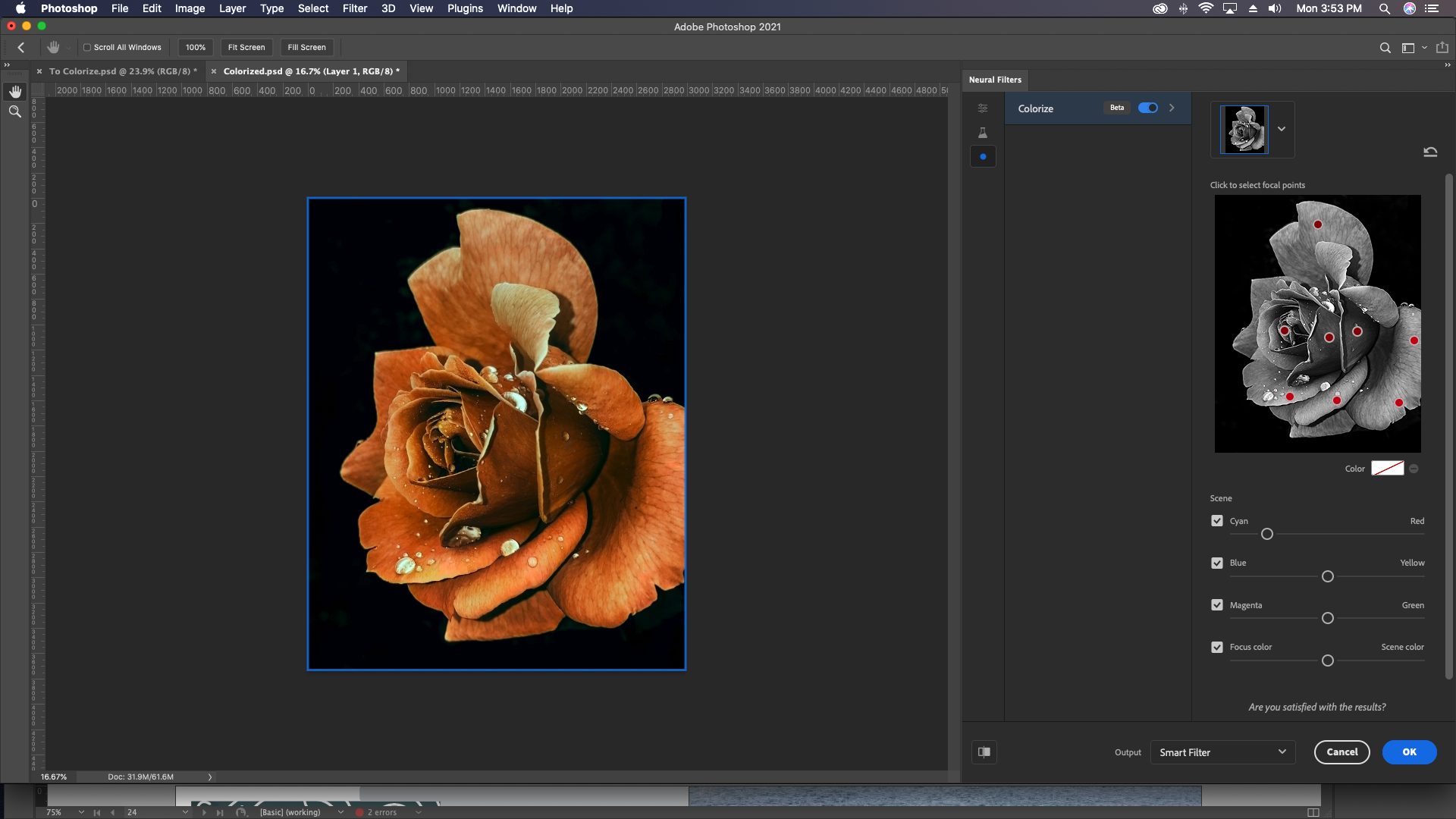Click the reset parameters arrow icon
The height and width of the screenshot is (819, 1456).
[x=1430, y=152]
